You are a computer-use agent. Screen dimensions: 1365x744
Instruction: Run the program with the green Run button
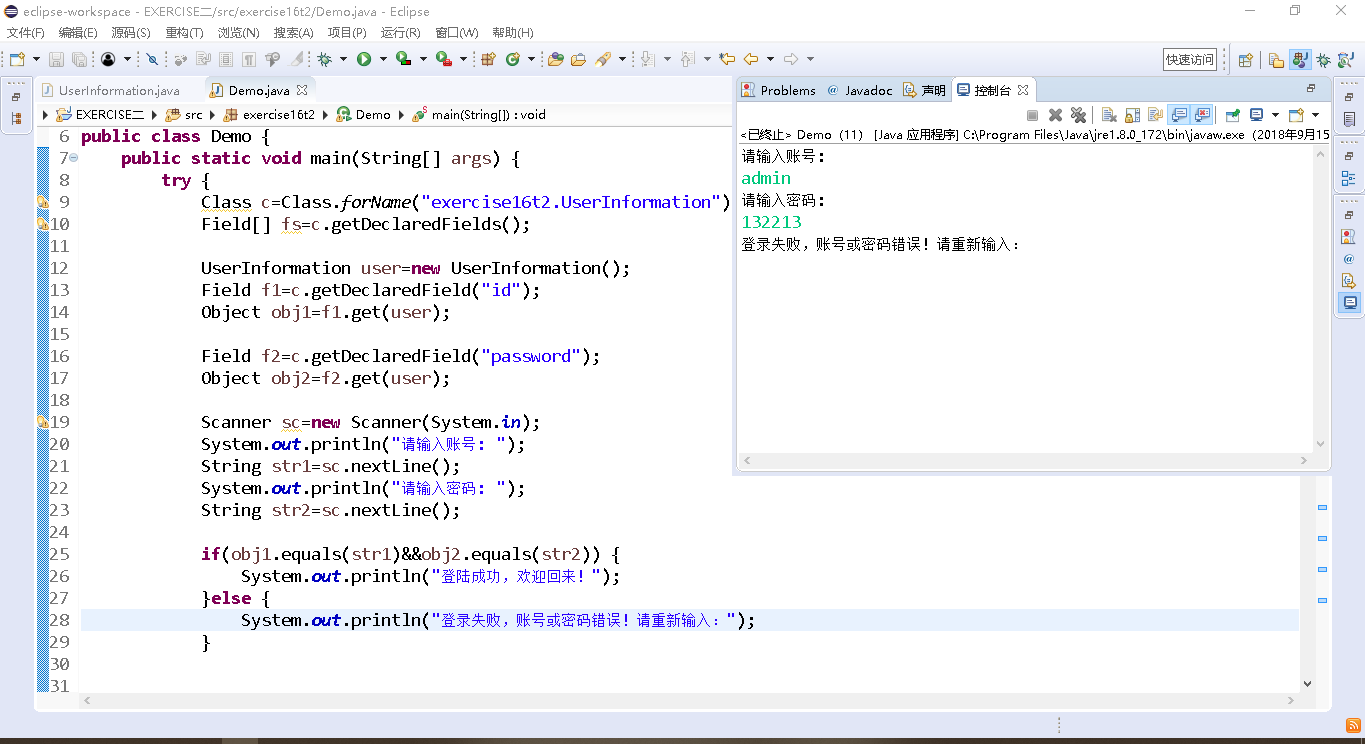(364, 60)
